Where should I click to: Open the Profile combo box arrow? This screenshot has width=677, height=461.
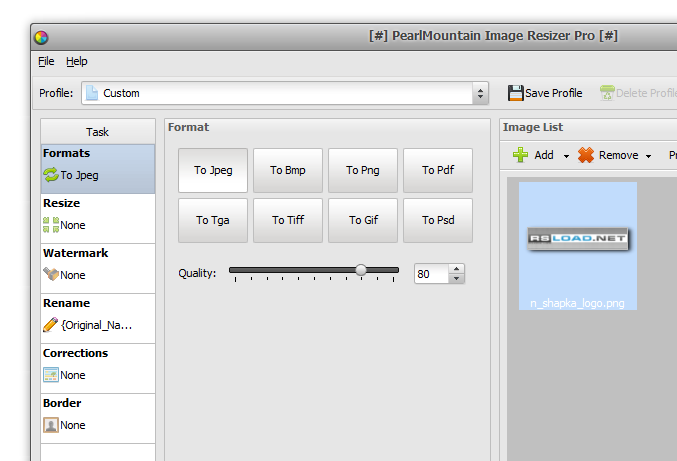coord(480,93)
